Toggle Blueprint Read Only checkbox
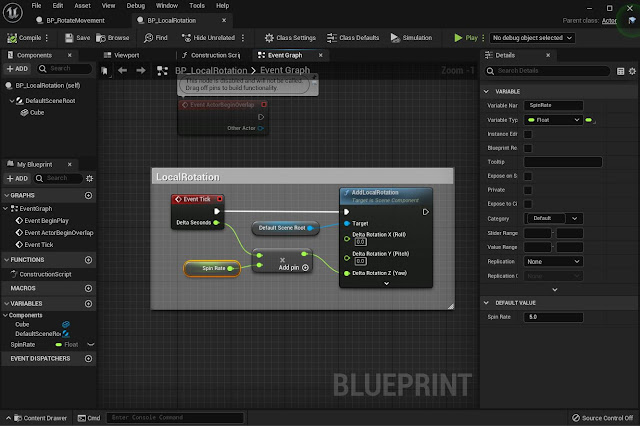640x426 pixels. pos(528,148)
